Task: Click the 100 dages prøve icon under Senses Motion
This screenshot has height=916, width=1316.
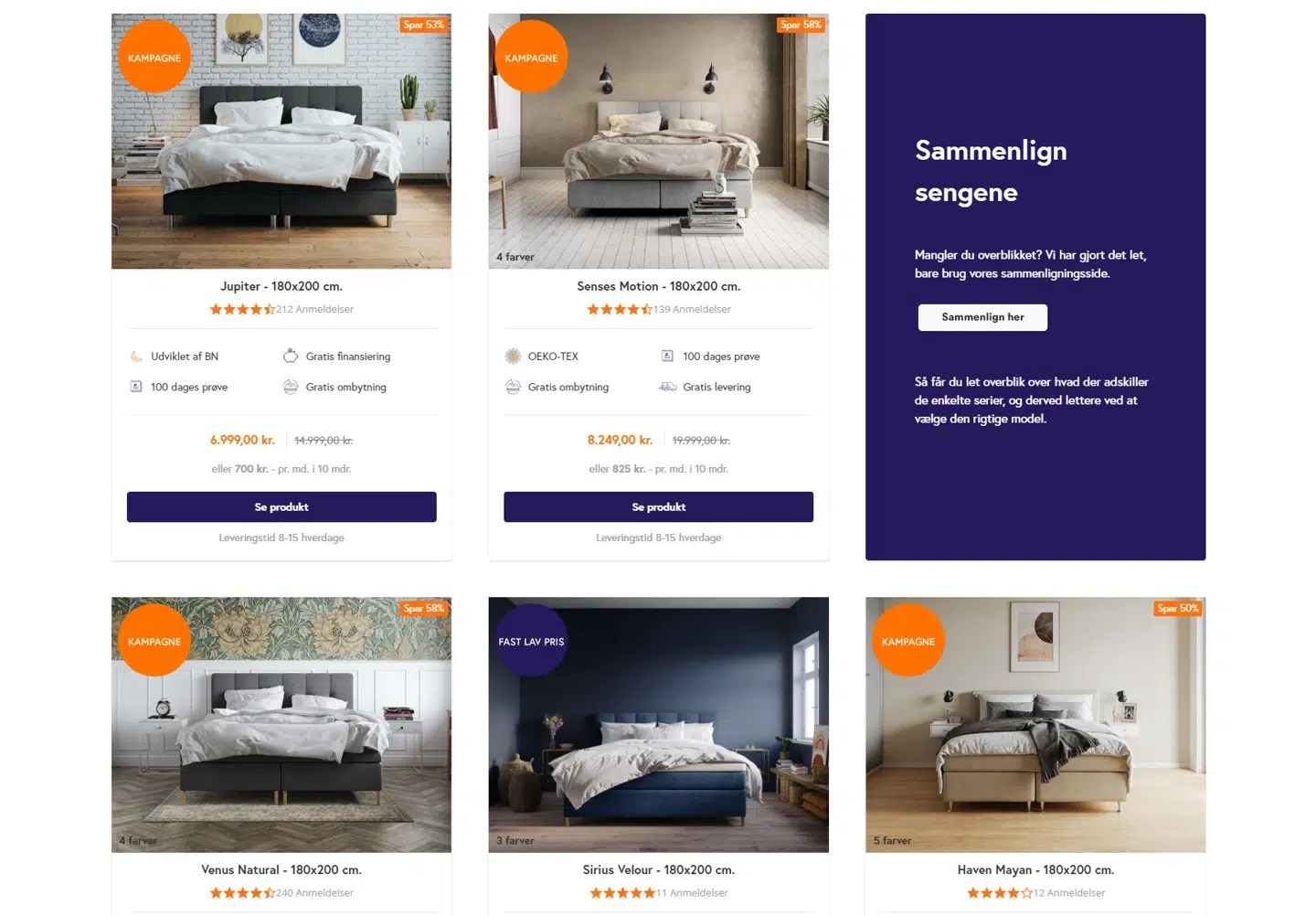Action: point(667,357)
